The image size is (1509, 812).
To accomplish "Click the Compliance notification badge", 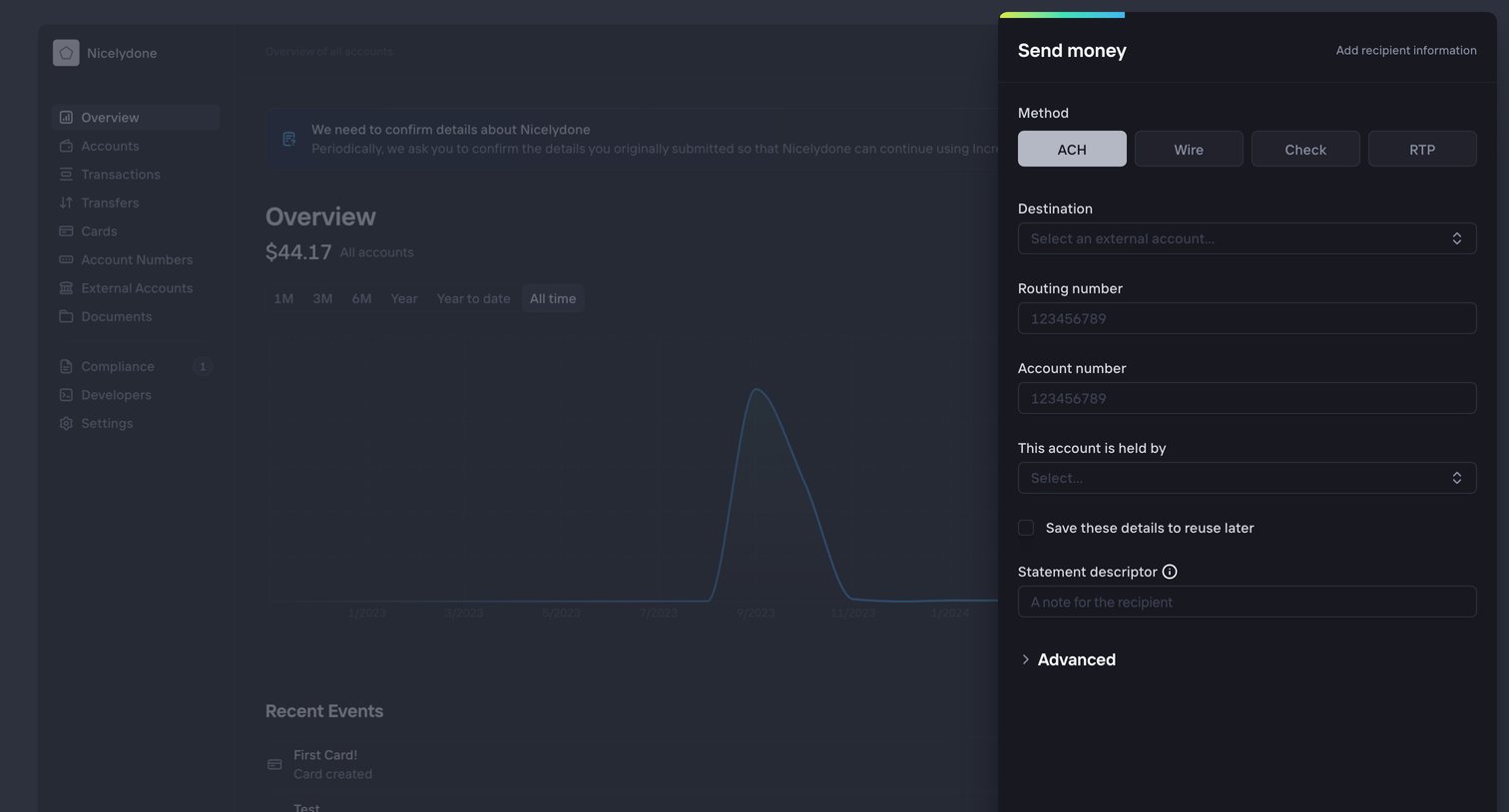I will 203,367.
